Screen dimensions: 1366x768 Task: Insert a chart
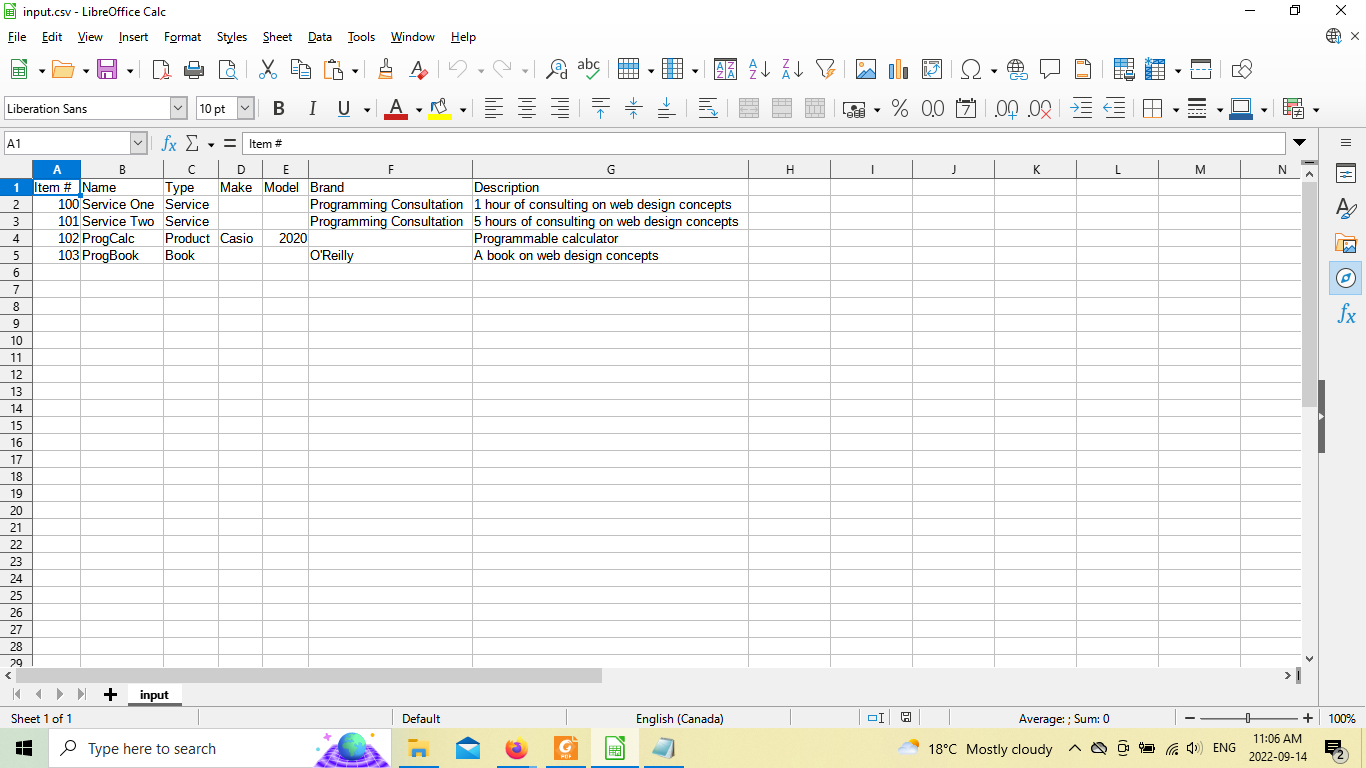click(x=899, y=69)
